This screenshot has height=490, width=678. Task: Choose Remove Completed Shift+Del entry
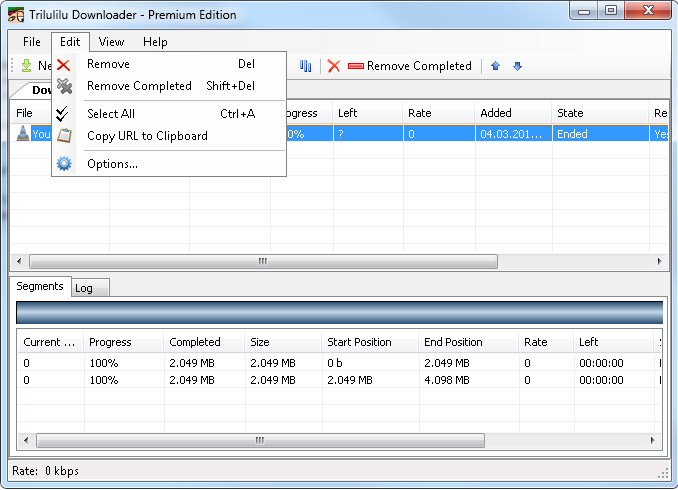pyautogui.click(x=169, y=86)
